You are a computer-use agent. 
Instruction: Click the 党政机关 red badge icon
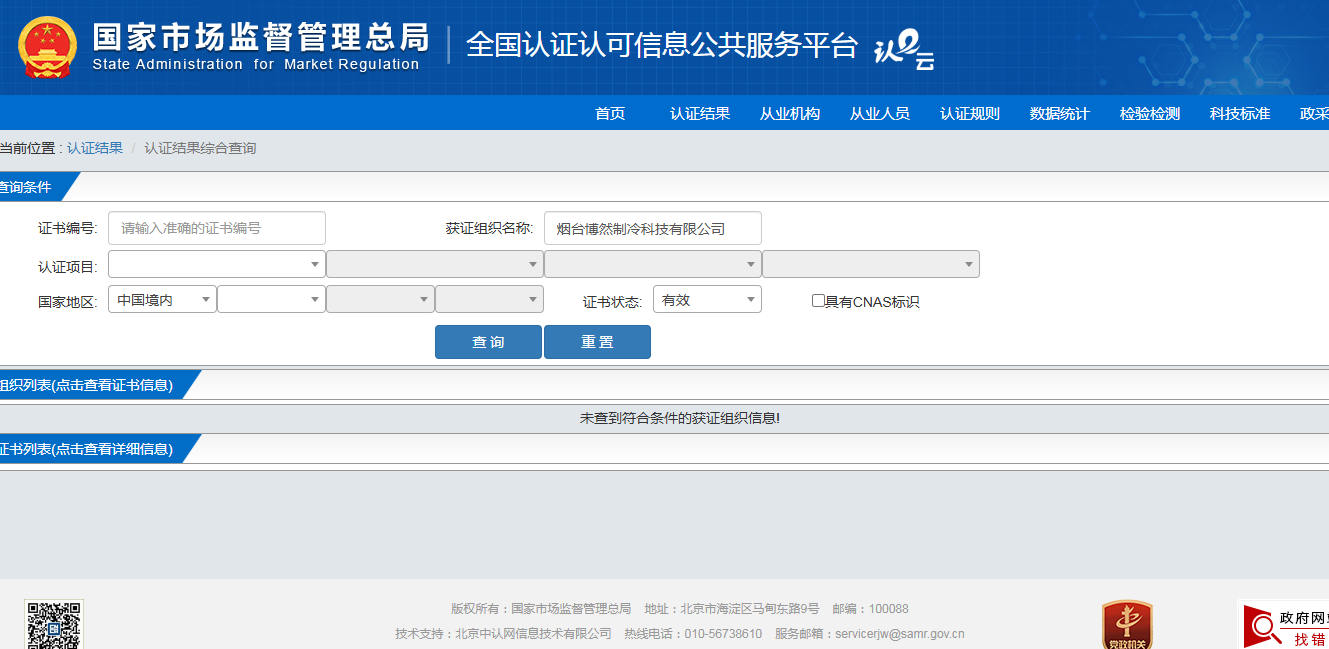[x=1127, y=625]
